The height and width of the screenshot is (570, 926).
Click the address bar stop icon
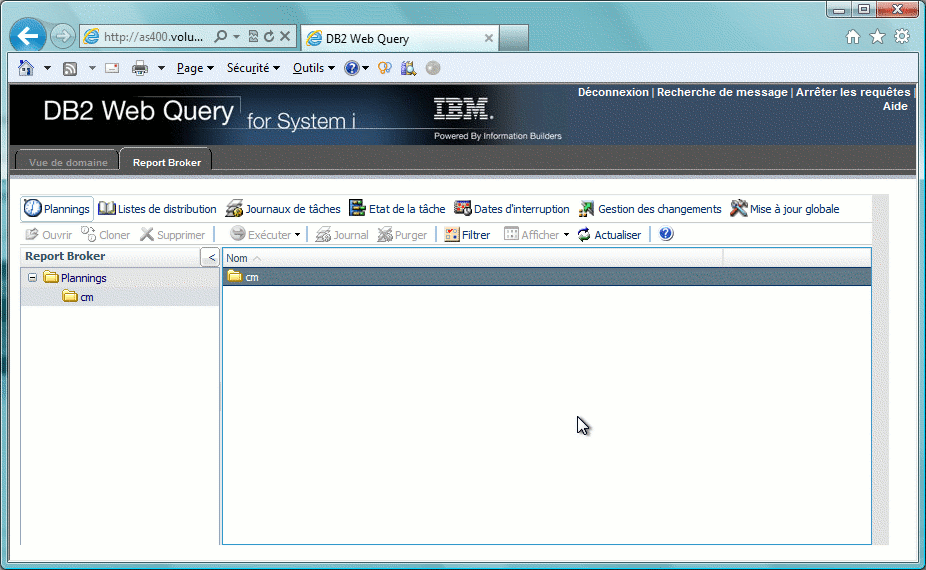click(x=285, y=37)
